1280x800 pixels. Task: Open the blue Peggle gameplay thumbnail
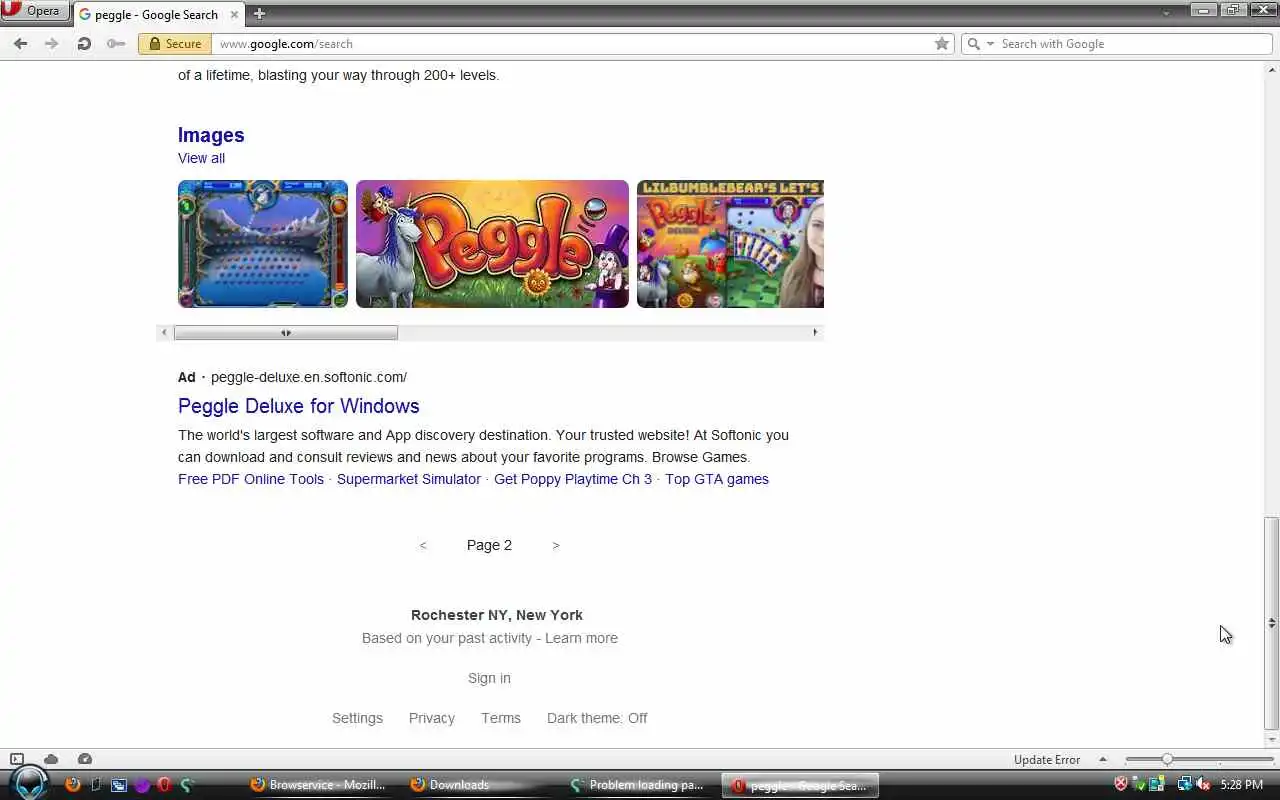tap(263, 244)
